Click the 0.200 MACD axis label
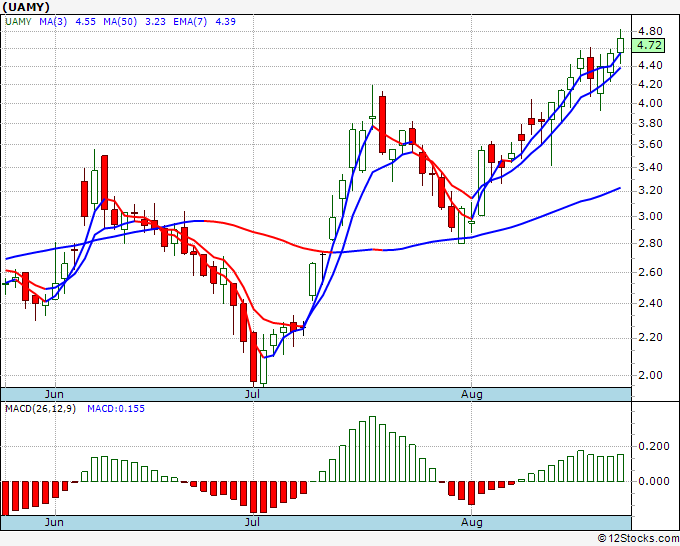Viewport: 680px width, 546px height. [x=654, y=446]
